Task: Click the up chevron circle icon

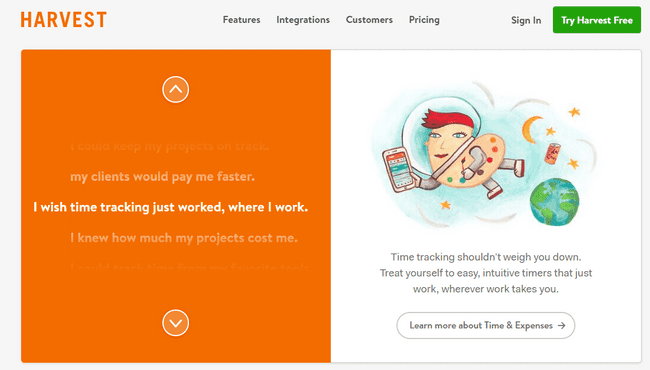Action: 175,89
